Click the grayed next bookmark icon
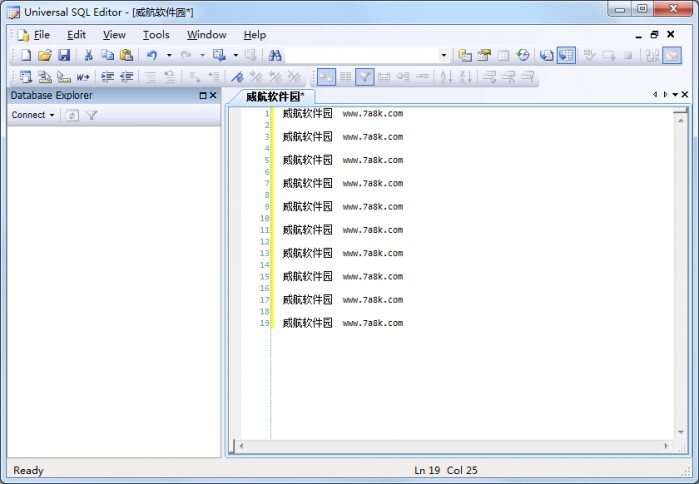The image size is (699, 484). click(256, 78)
